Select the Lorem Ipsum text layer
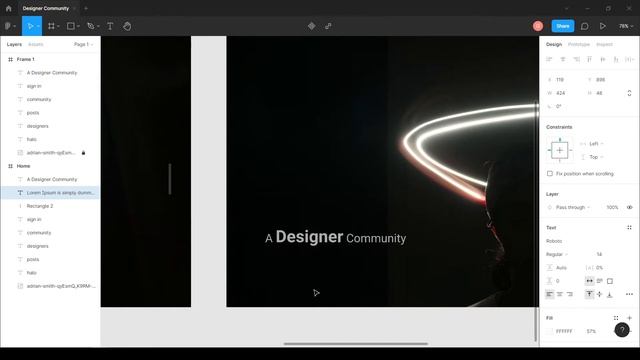 pyautogui.click(x=50, y=193)
